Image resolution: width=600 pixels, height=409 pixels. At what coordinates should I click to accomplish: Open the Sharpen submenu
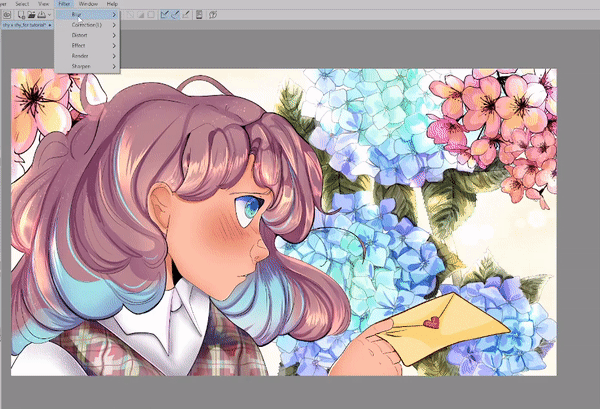(x=87, y=66)
